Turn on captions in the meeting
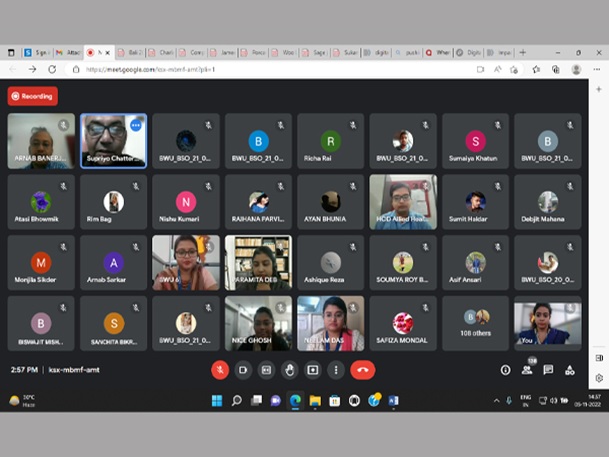609x457 pixels. point(266,370)
